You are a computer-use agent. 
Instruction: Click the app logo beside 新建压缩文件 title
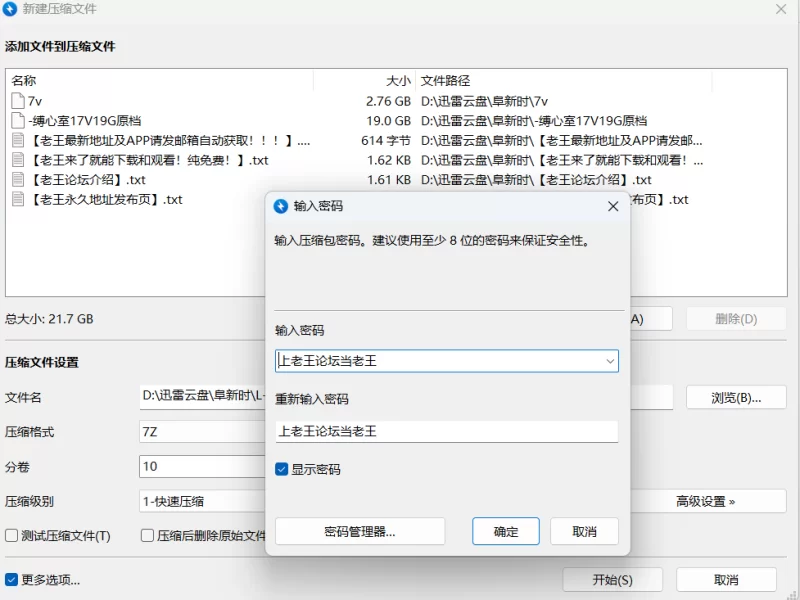click(9, 9)
